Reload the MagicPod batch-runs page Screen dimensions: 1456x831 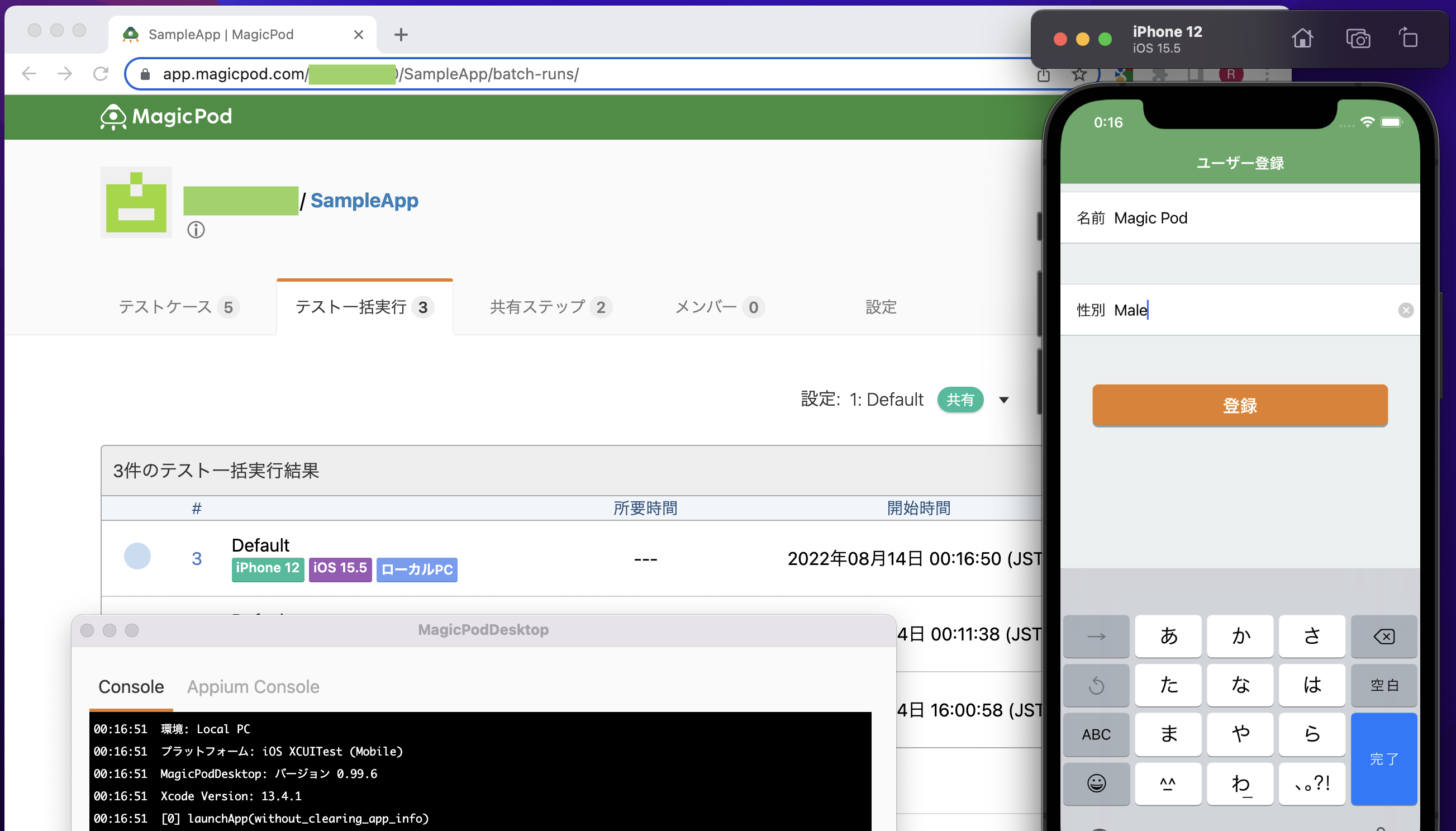pos(101,74)
